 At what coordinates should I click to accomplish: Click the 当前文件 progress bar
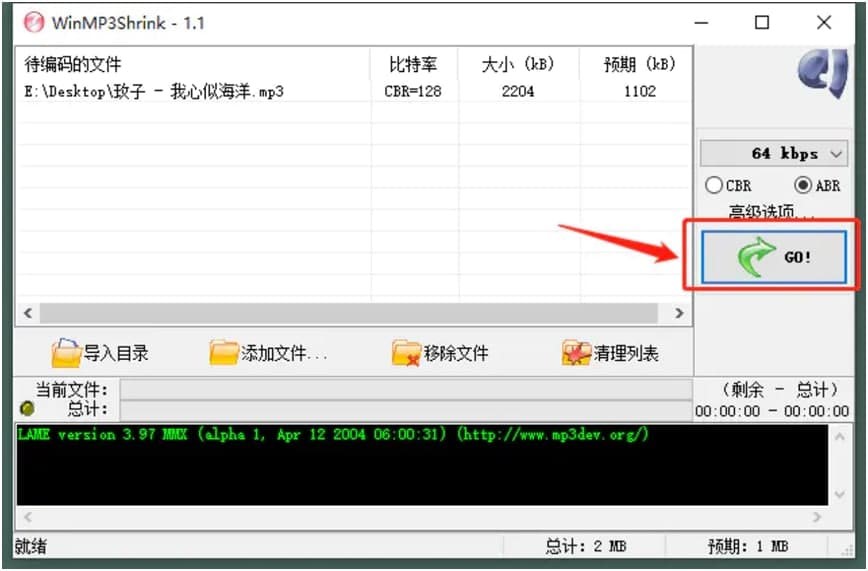coord(406,389)
